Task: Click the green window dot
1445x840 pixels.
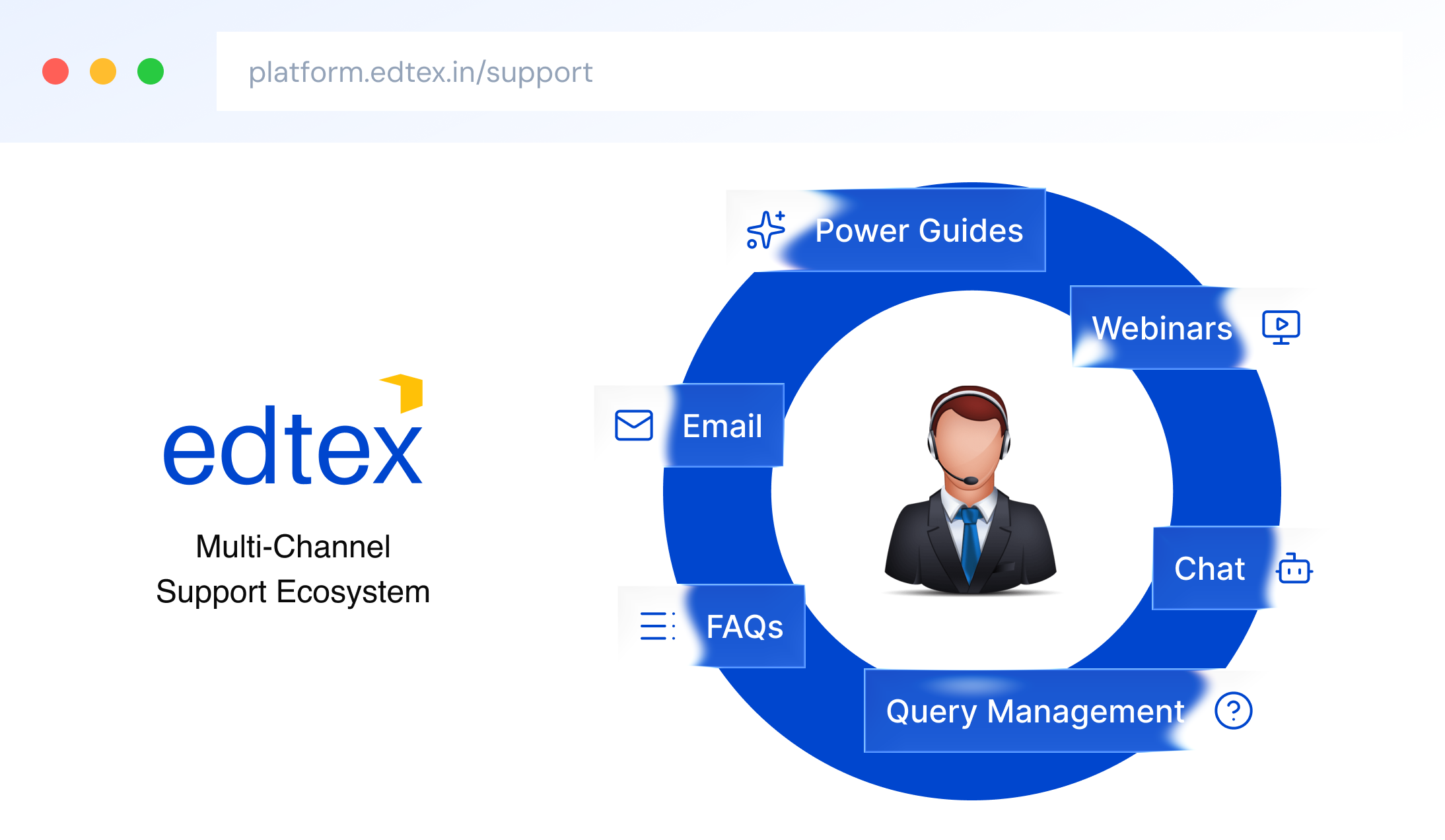Action: coord(151,71)
